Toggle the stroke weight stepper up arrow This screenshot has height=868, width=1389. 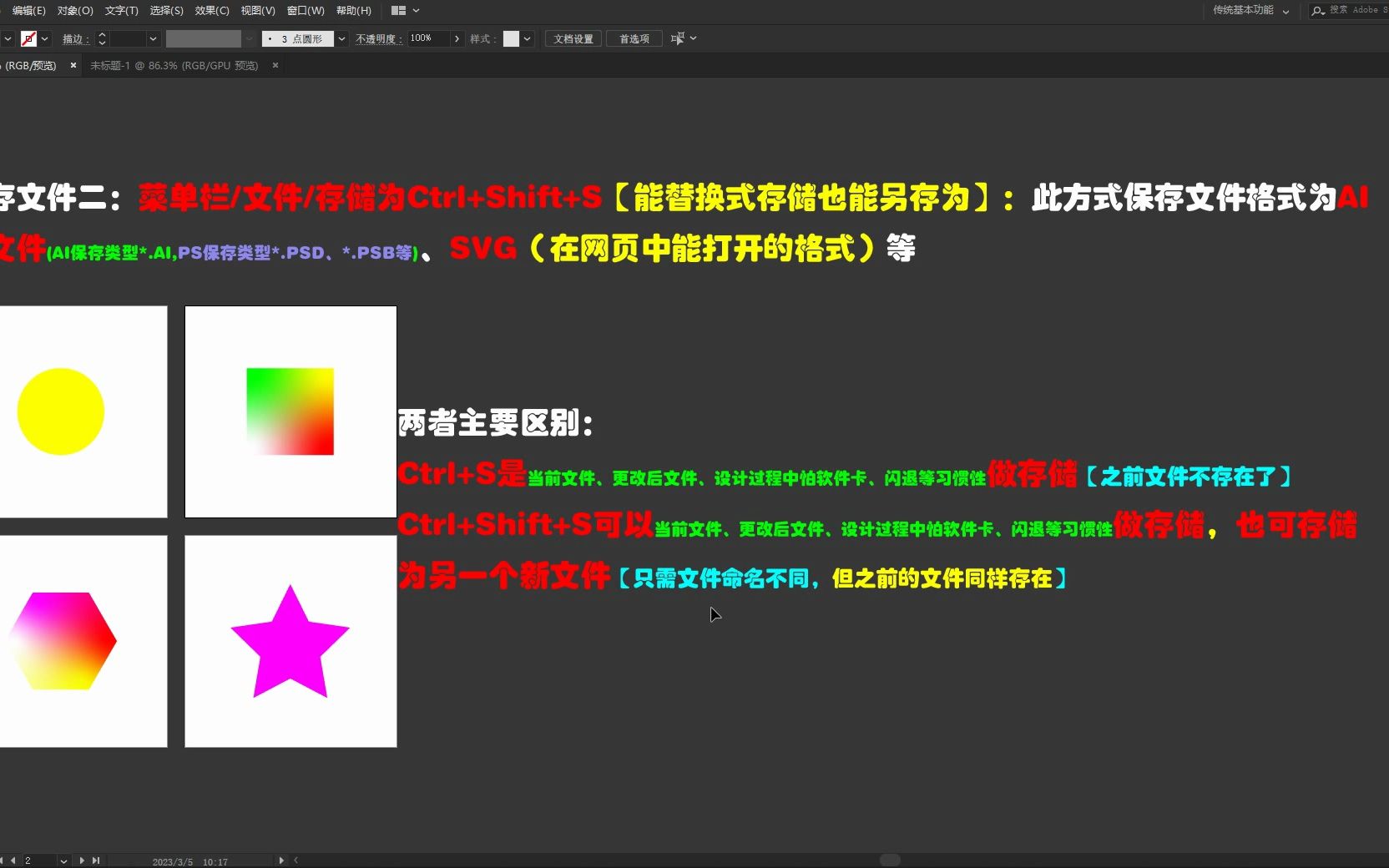point(101,35)
